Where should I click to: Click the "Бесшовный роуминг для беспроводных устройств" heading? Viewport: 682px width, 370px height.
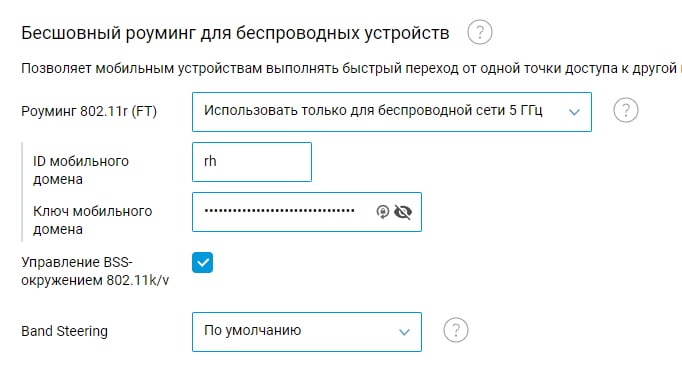235,33
